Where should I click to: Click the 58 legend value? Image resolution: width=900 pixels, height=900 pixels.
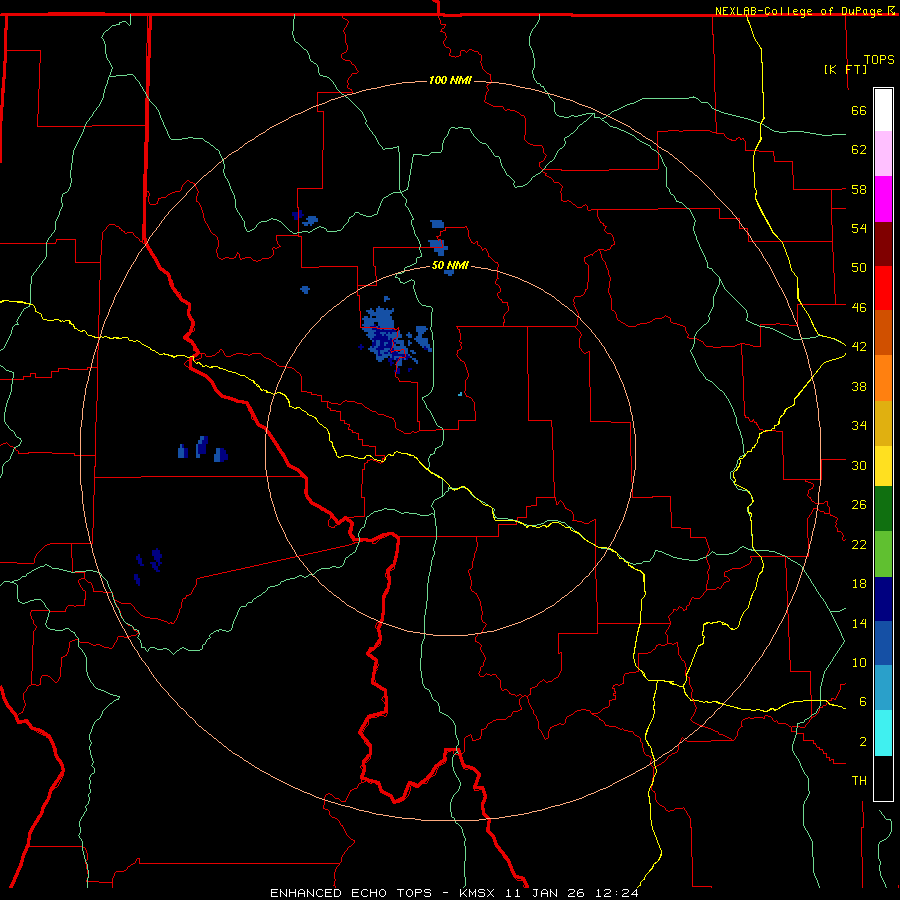pos(859,189)
